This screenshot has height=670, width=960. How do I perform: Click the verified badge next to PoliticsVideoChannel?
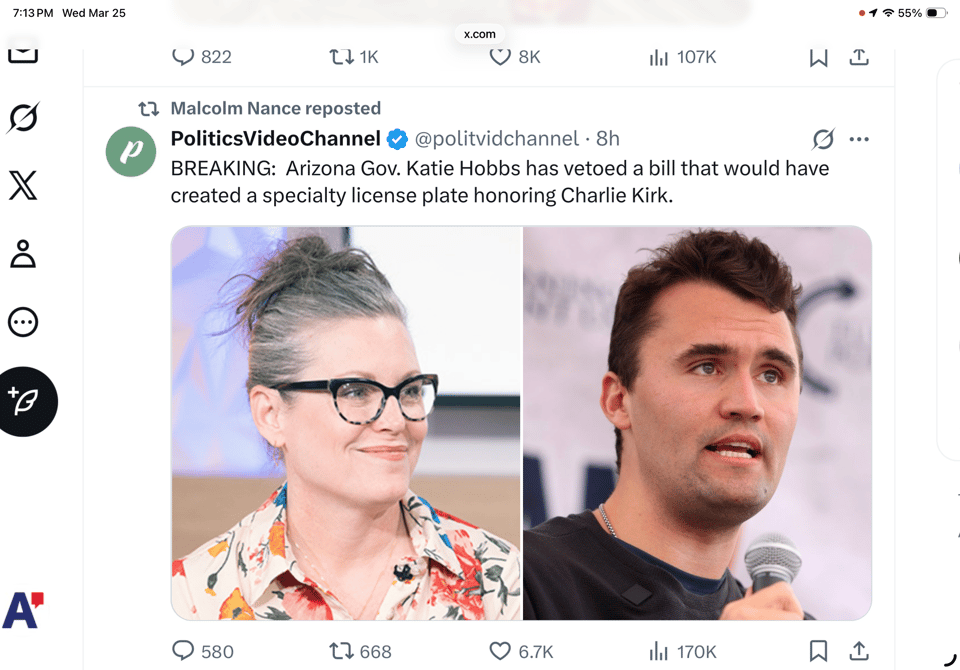pos(397,139)
